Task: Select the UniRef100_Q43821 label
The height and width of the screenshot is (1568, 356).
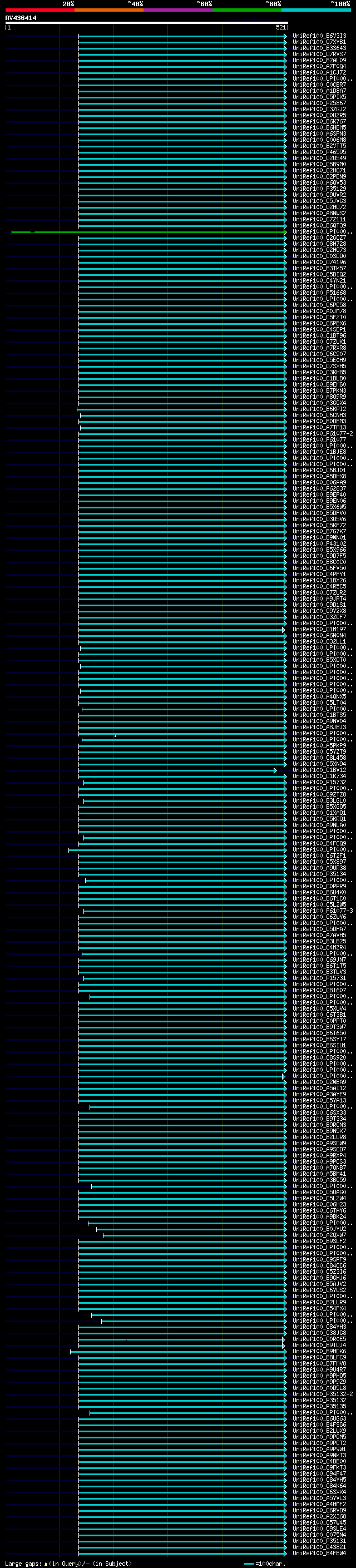Action: coord(319,1547)
